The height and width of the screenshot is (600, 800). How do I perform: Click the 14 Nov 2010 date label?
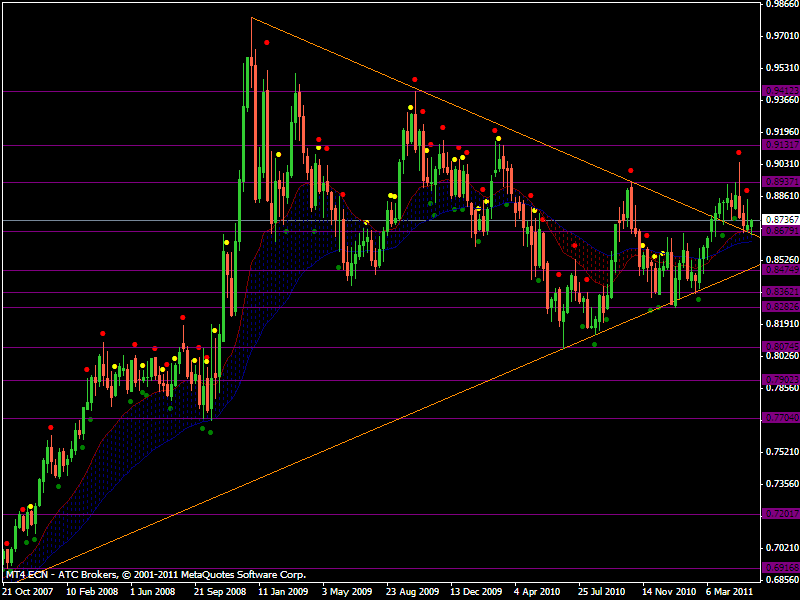[668, 592]
